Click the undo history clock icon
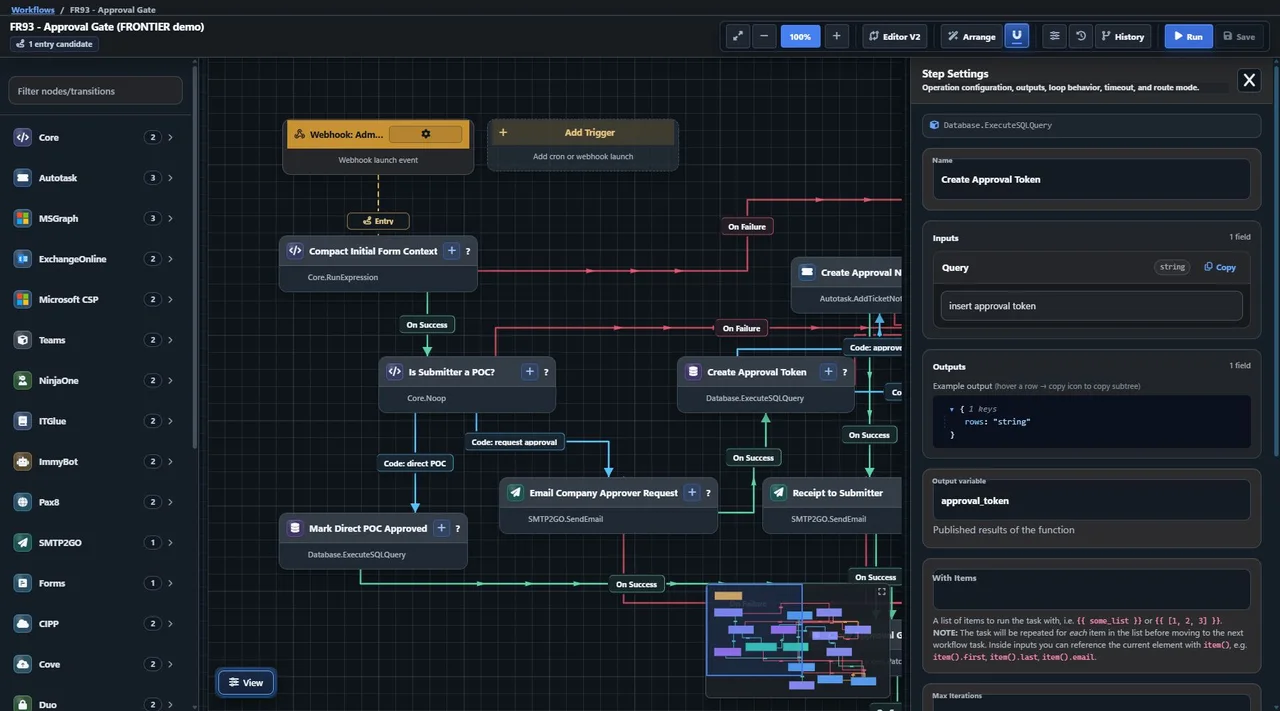The width and height of the screenshot is (1280, 711). (x=1081, y=36)
